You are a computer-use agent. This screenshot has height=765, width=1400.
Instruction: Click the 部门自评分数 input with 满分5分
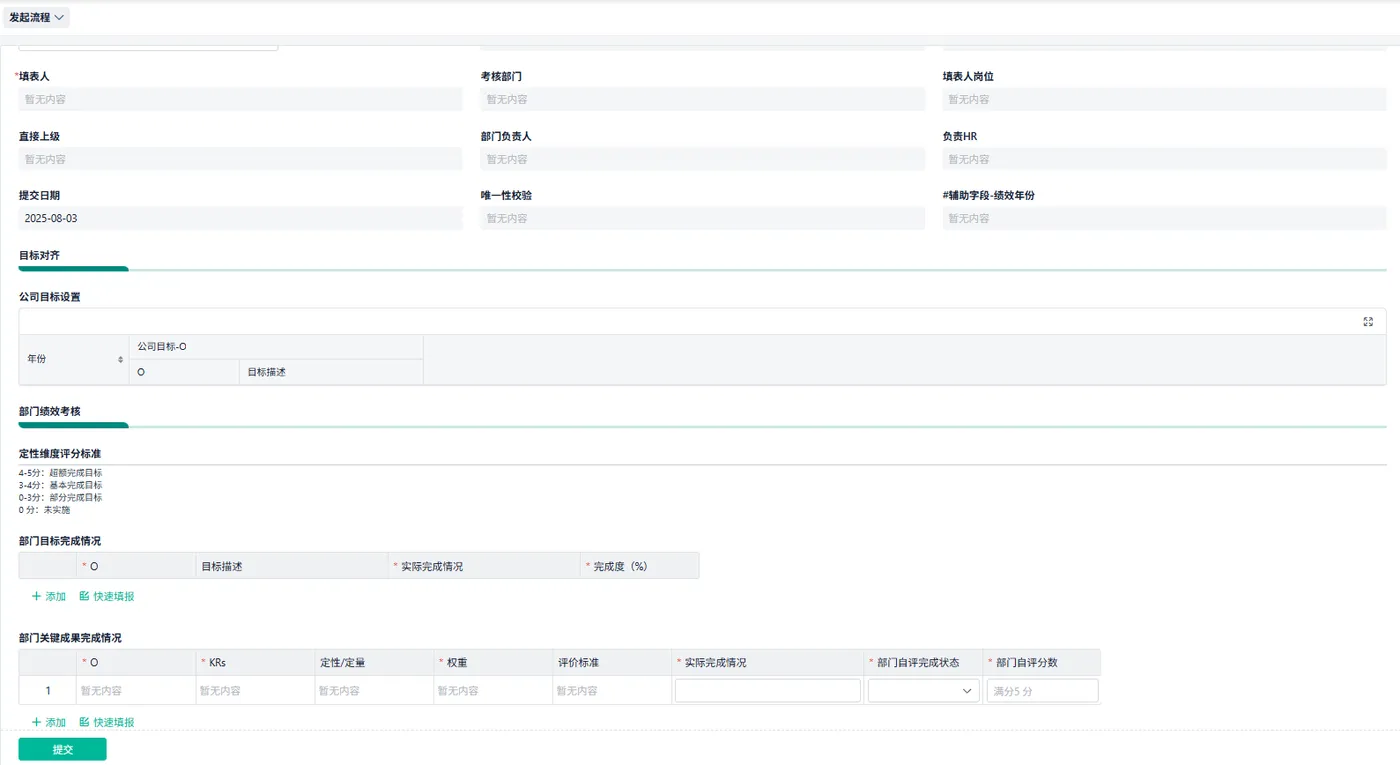tap(1042, 691)
